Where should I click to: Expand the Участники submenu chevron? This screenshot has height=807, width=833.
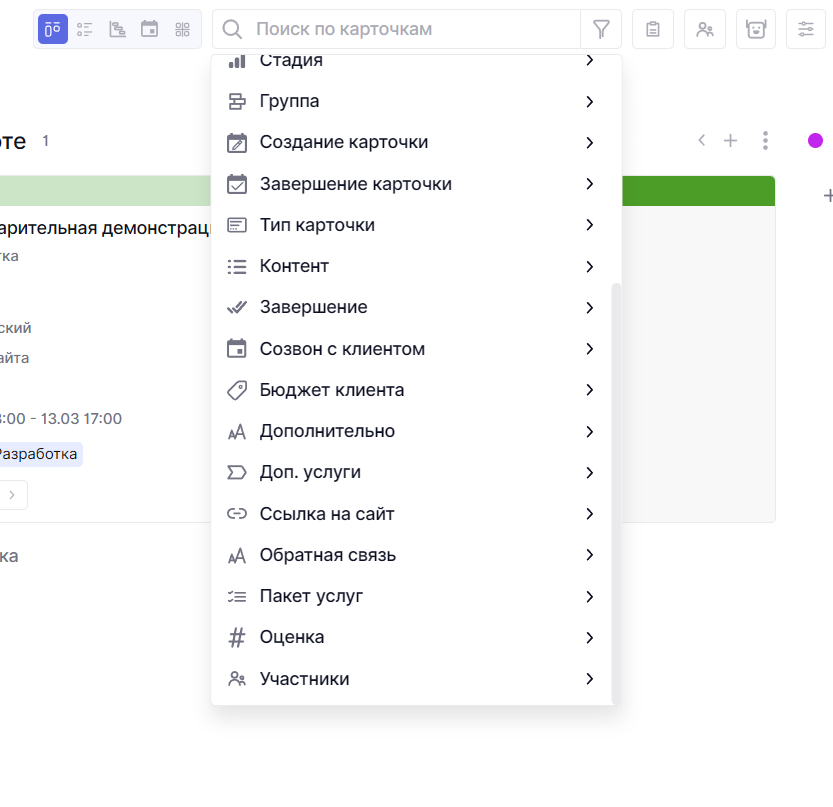click(x=590, y=679)
